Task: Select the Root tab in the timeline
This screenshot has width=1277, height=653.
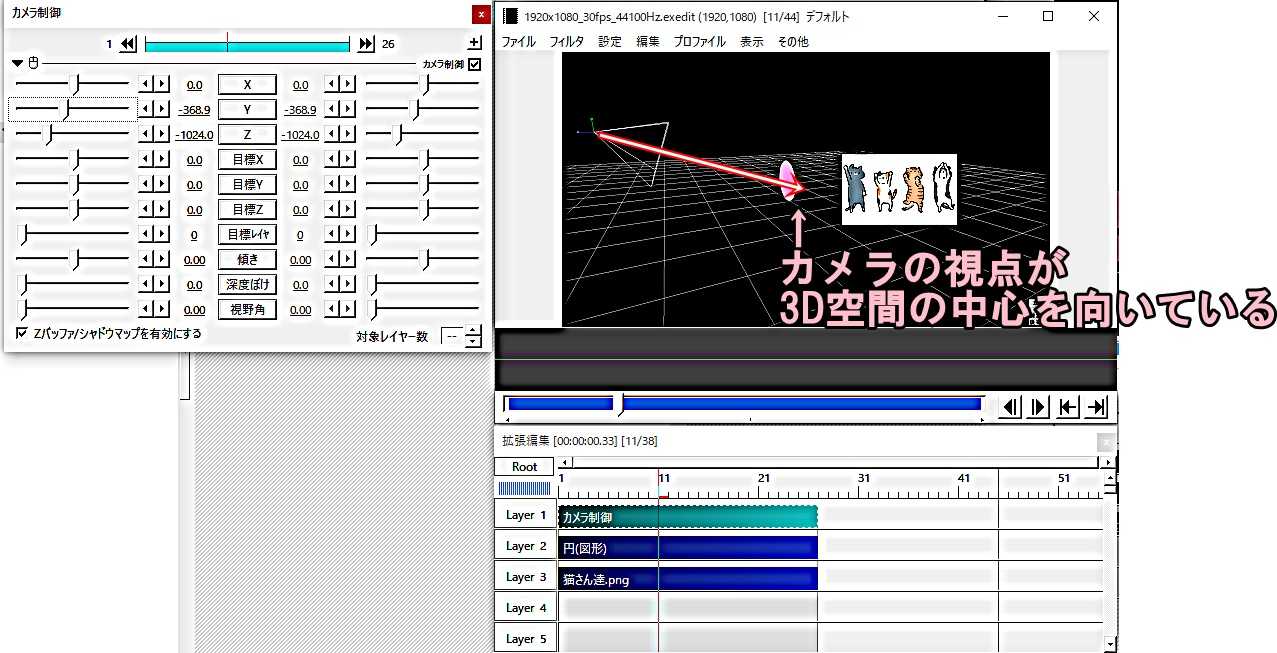Action: [524, 466]
